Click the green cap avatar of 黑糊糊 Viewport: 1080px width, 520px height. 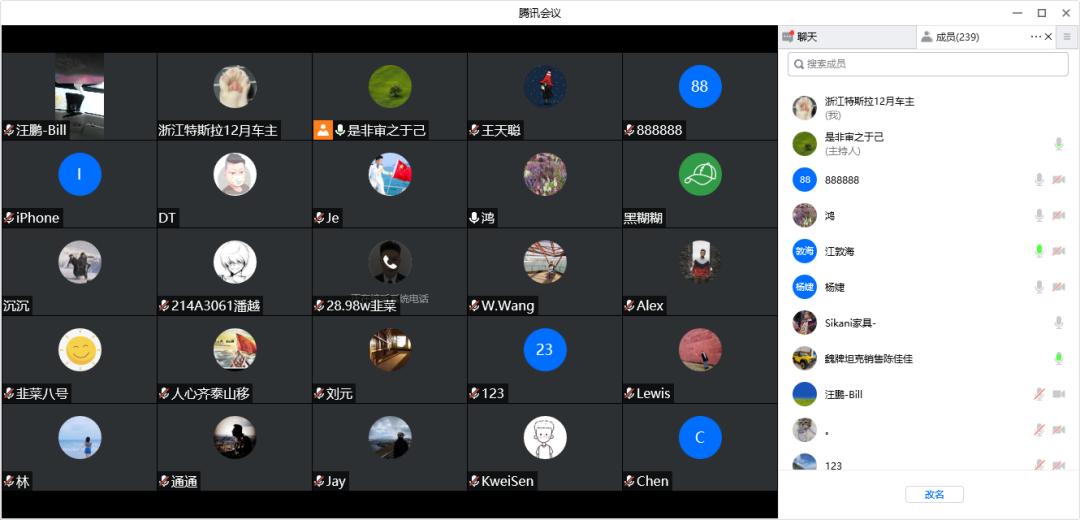[x=700, y=174]
